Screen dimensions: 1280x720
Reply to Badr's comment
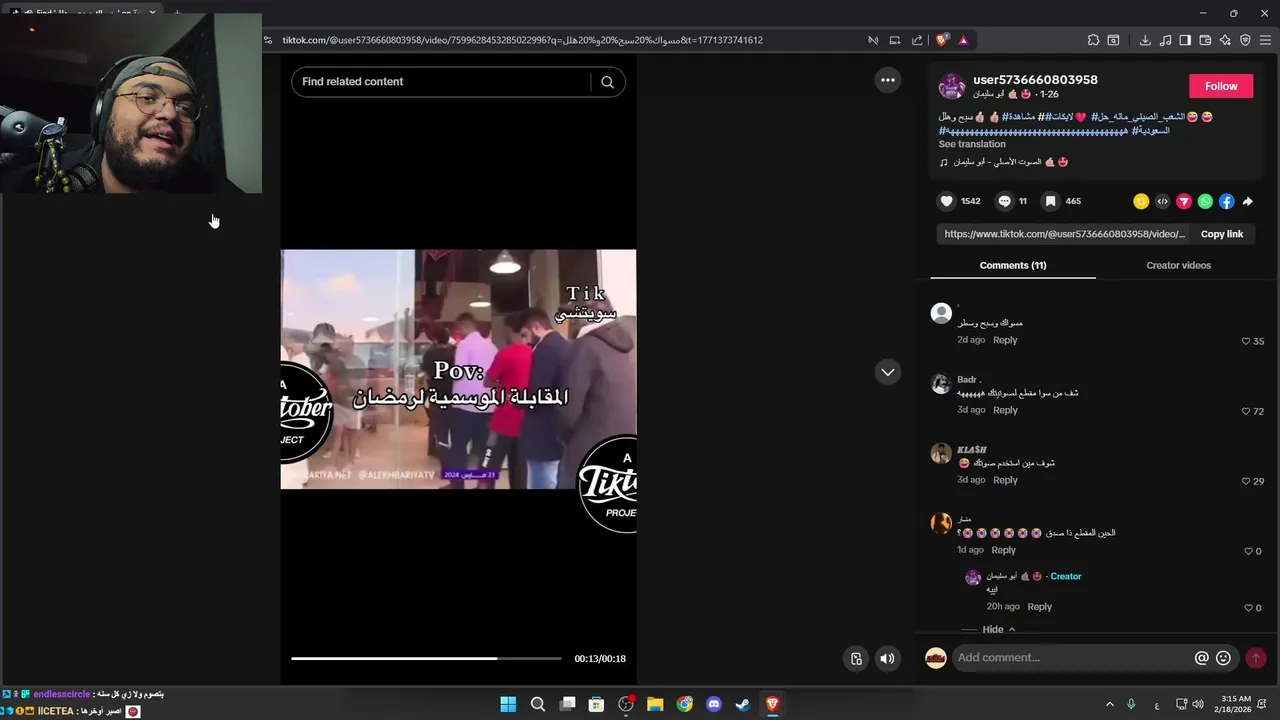(x=1005, y=410)
